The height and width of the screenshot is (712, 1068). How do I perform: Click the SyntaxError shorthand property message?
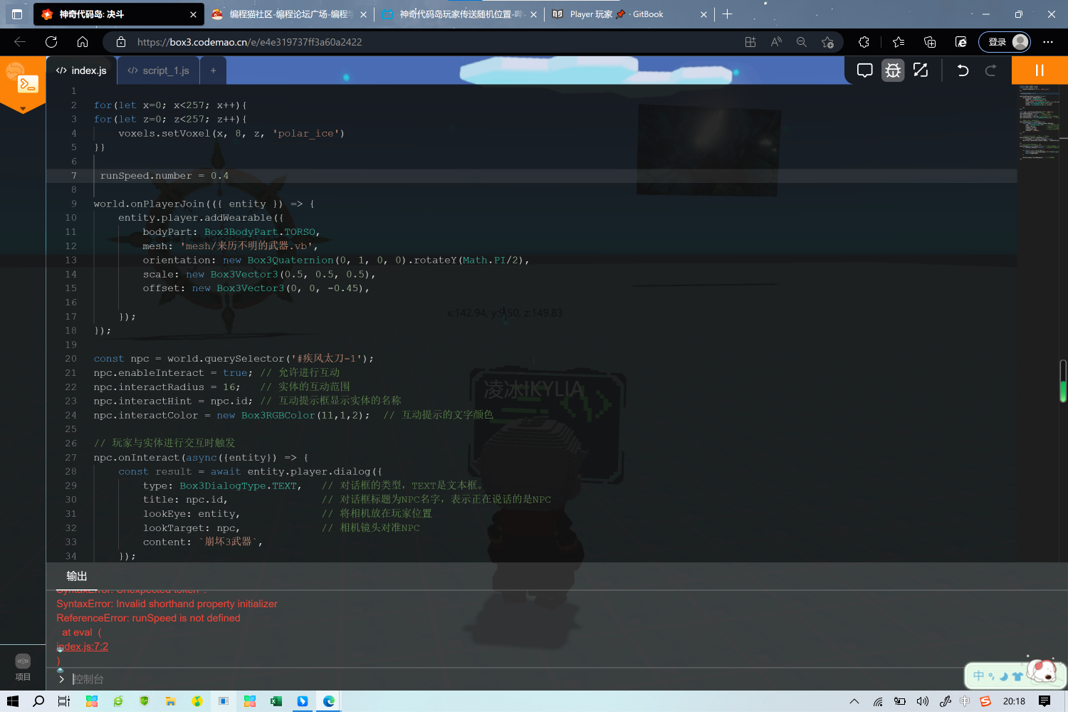[167, 604]
